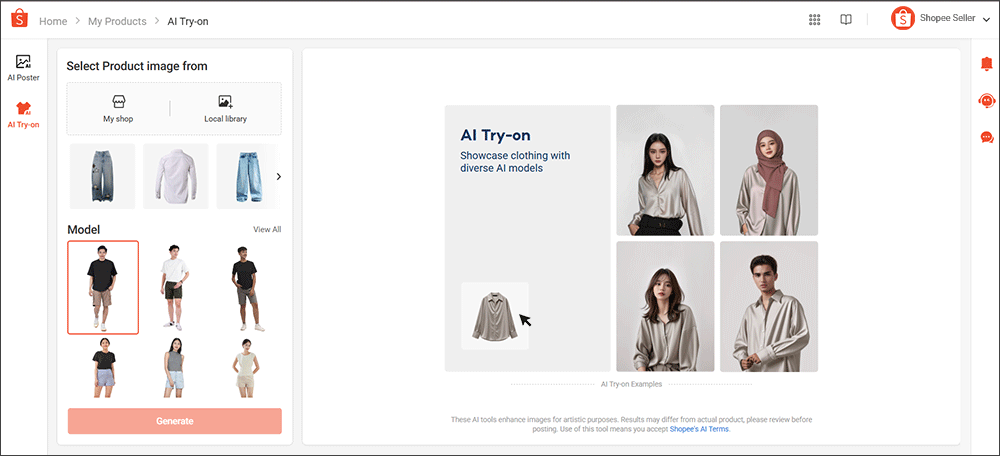Click the Generate button

tap(175, 421)
